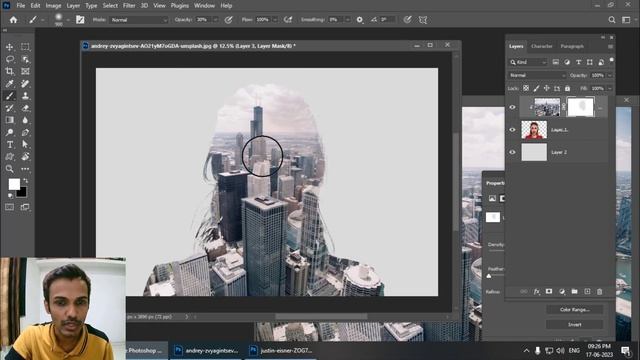The height and width of the screenshot is (360, 640).
Task: Select the Gradient tool
Action: [9, 120]
